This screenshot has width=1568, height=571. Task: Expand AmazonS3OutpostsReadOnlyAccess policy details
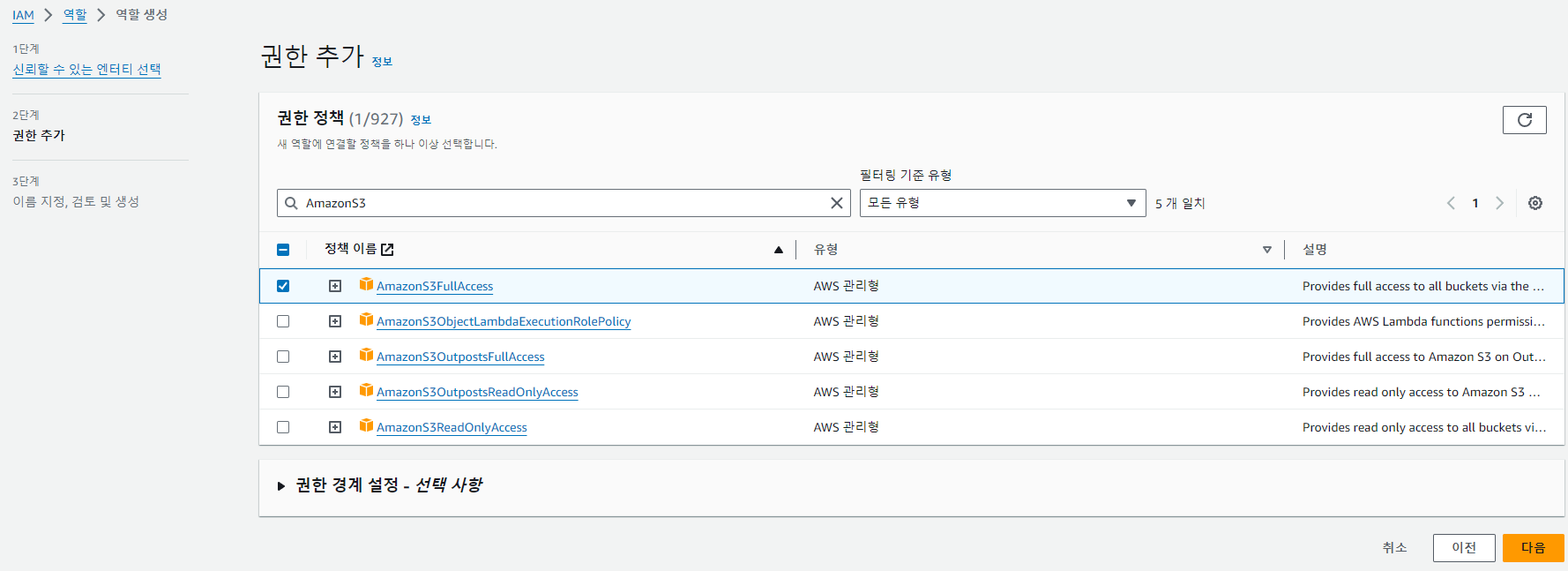335,392
